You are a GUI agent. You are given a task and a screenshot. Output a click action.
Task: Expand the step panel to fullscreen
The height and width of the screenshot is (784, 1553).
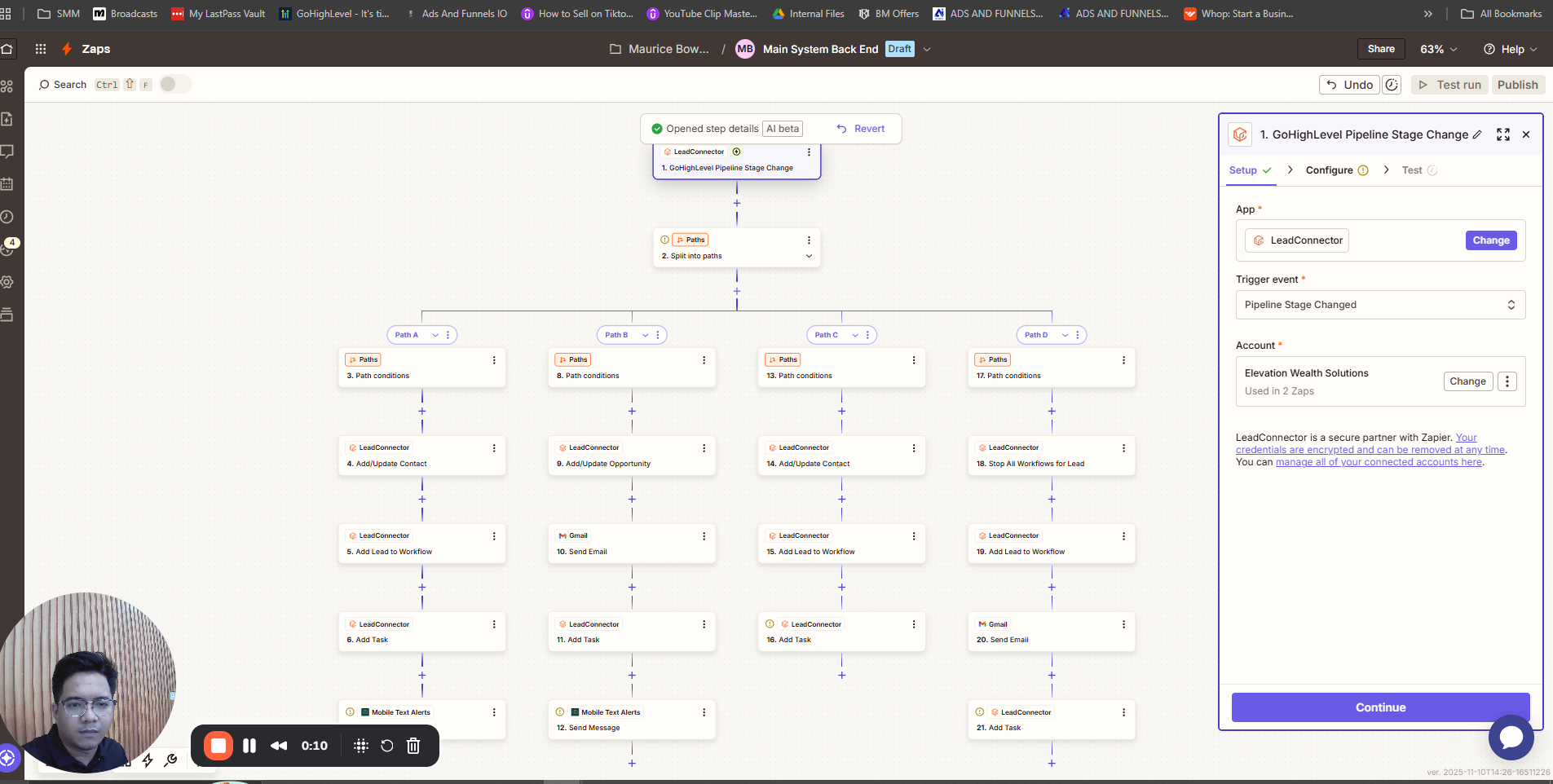[x=1503, y=134]
